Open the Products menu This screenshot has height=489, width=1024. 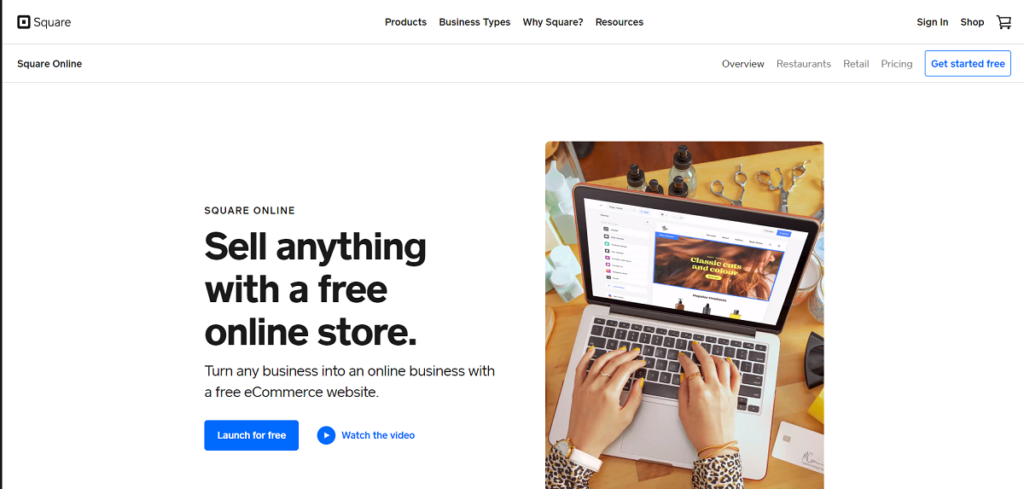tap(406, 22)
